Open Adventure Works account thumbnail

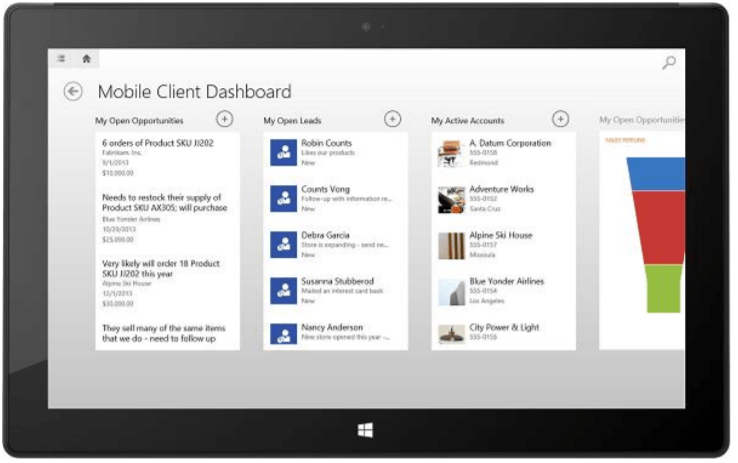(x=451, y=199)
